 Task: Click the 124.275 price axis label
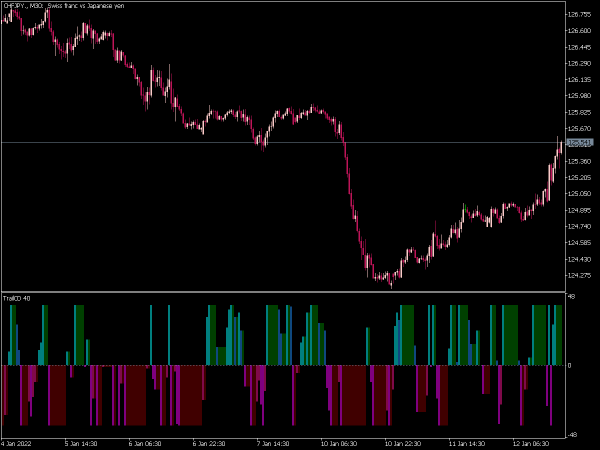(x=579, y=275)
